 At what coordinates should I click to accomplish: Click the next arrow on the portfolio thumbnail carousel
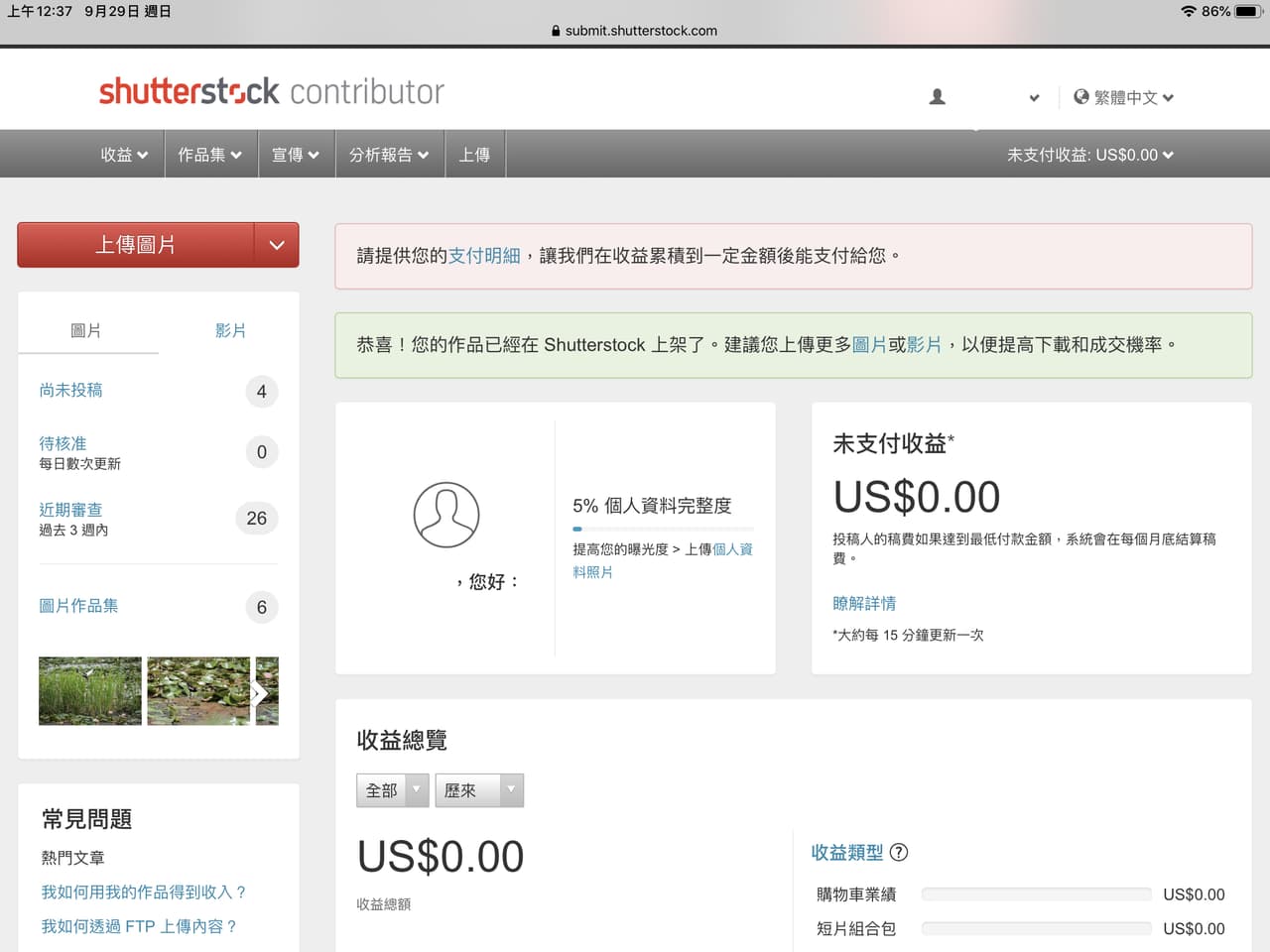(x=259, y=693)
